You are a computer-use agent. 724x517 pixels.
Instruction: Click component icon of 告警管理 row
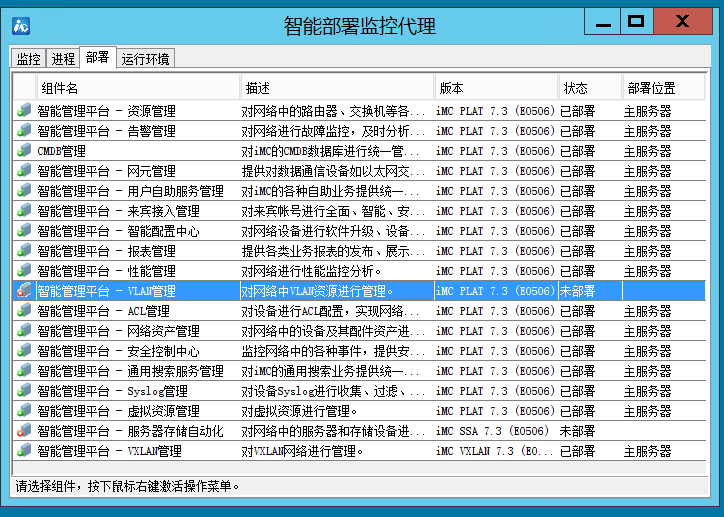24,131
